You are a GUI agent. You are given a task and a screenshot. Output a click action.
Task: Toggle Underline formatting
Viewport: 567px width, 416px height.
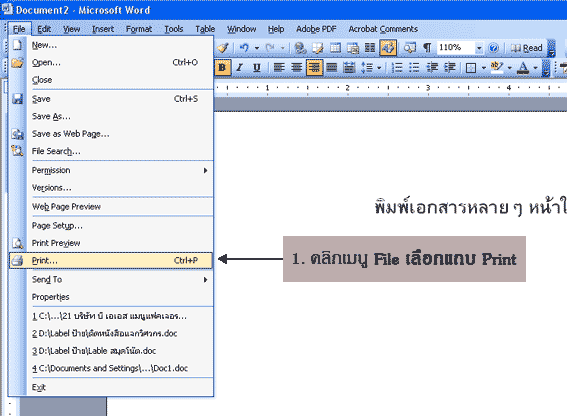257,67
